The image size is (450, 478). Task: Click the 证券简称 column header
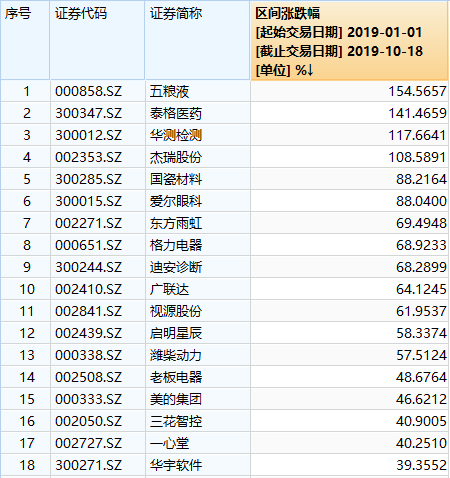pos(198,40)
